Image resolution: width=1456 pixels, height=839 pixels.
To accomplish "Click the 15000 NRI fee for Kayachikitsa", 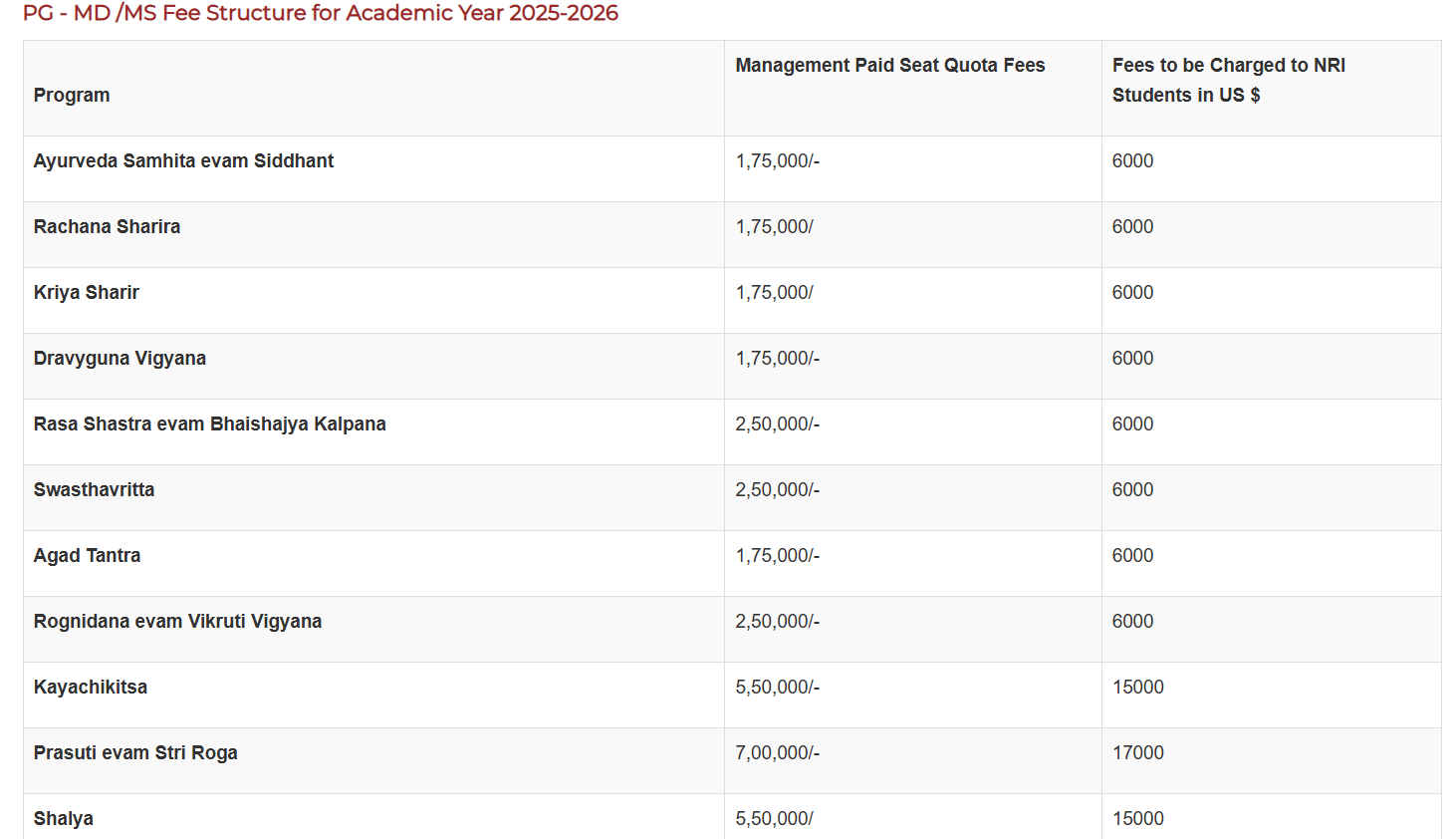I will tap(1137, 688).
